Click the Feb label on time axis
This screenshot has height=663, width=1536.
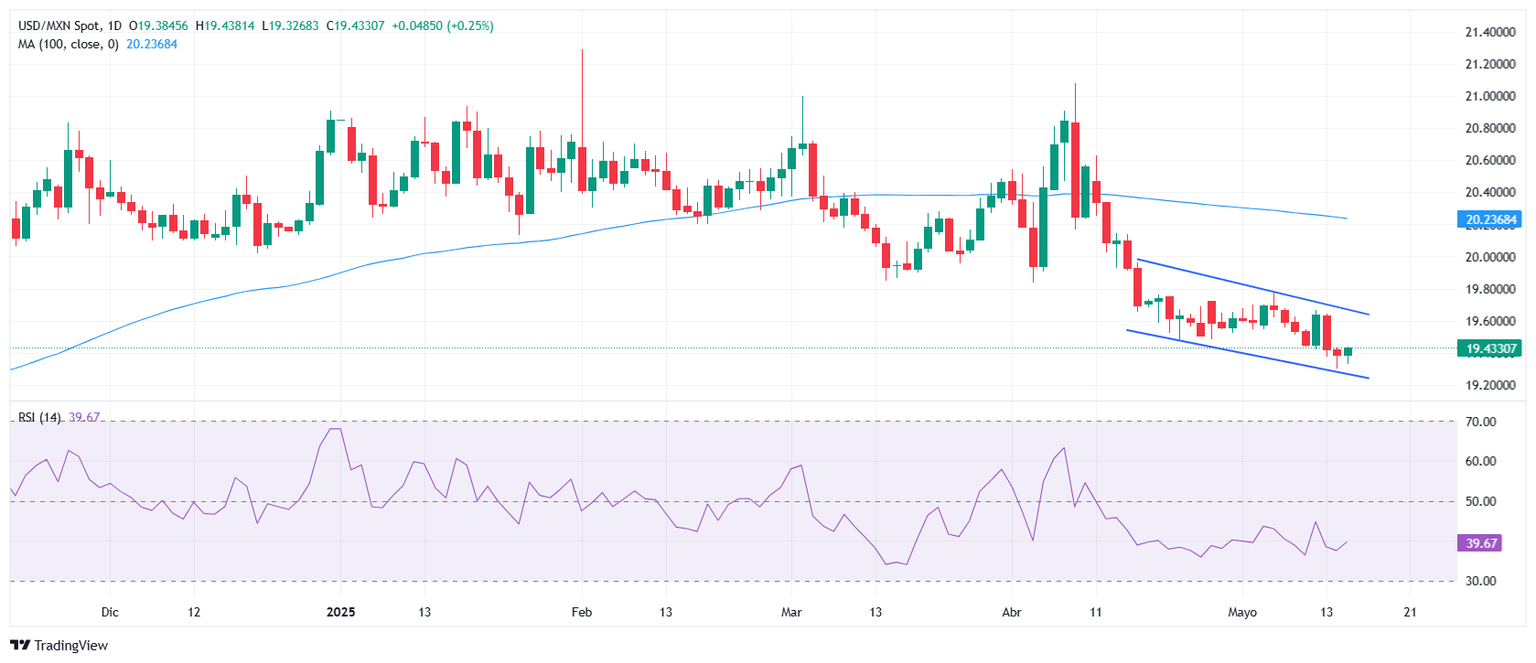pyautogui.click(x=581, y=611)
